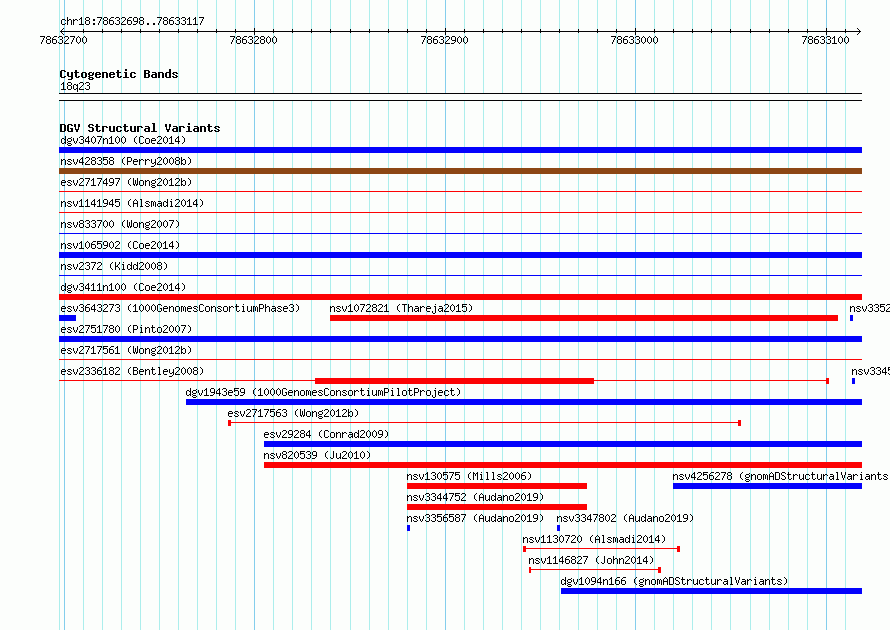Viewport: 890px width, 630px height.
Task: Click ruler position 78632800
Action: [253, 40]
